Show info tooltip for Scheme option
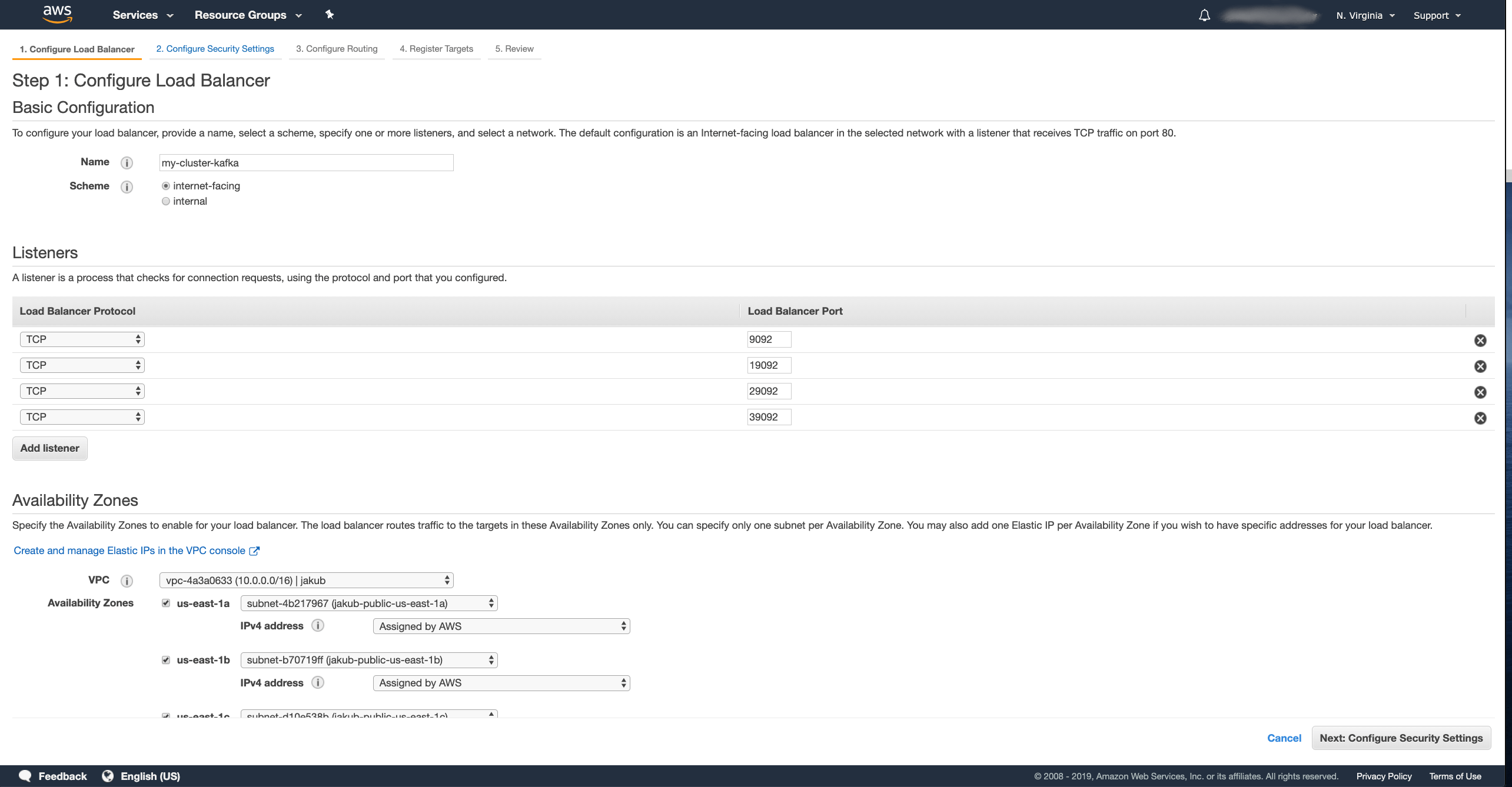This screenshot has width=1512, height=787. (x=127, y=187)
